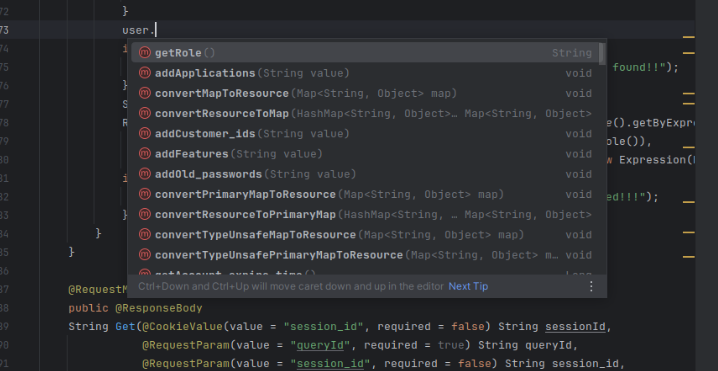The image size is (718, 371).
Task: Place caret after 'user.' on line 73
Action: pyautogui.click(x=156, y=30)
